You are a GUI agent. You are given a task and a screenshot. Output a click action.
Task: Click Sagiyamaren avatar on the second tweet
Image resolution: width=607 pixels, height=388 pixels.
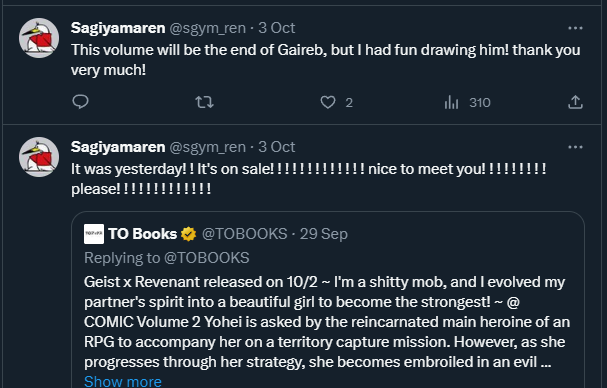point(39,157)
